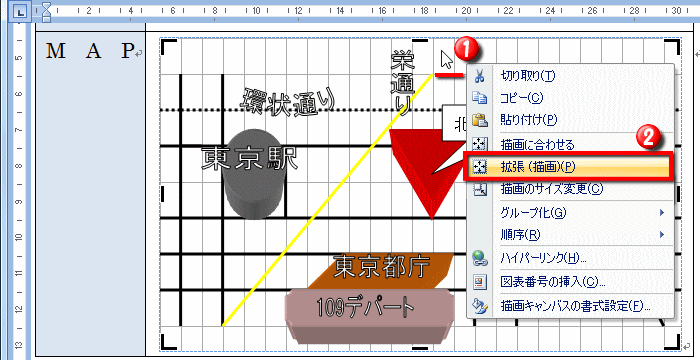Click the Fit drawing icon

(479, 144)
